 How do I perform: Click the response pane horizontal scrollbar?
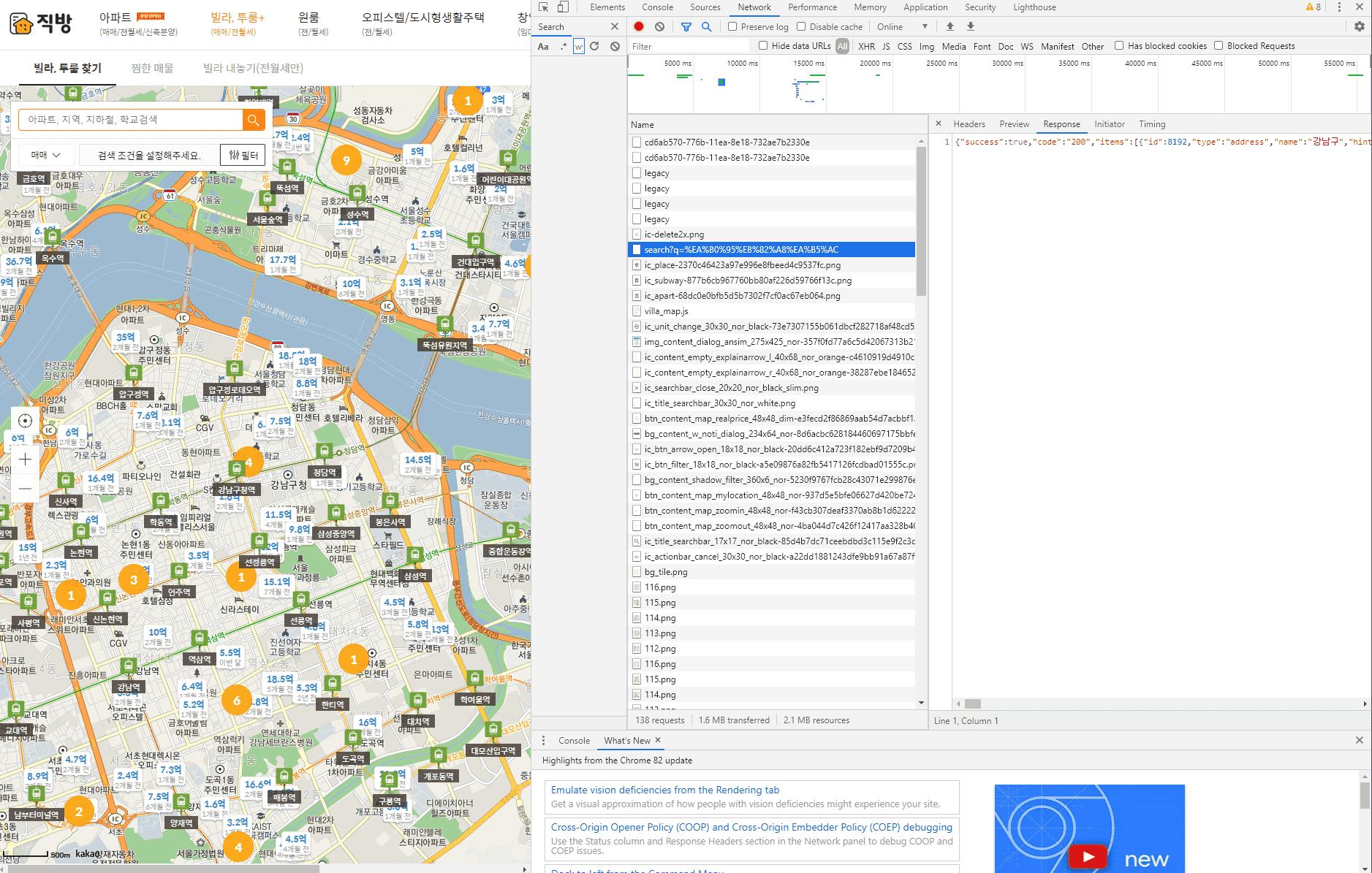[x=972, y=704]
